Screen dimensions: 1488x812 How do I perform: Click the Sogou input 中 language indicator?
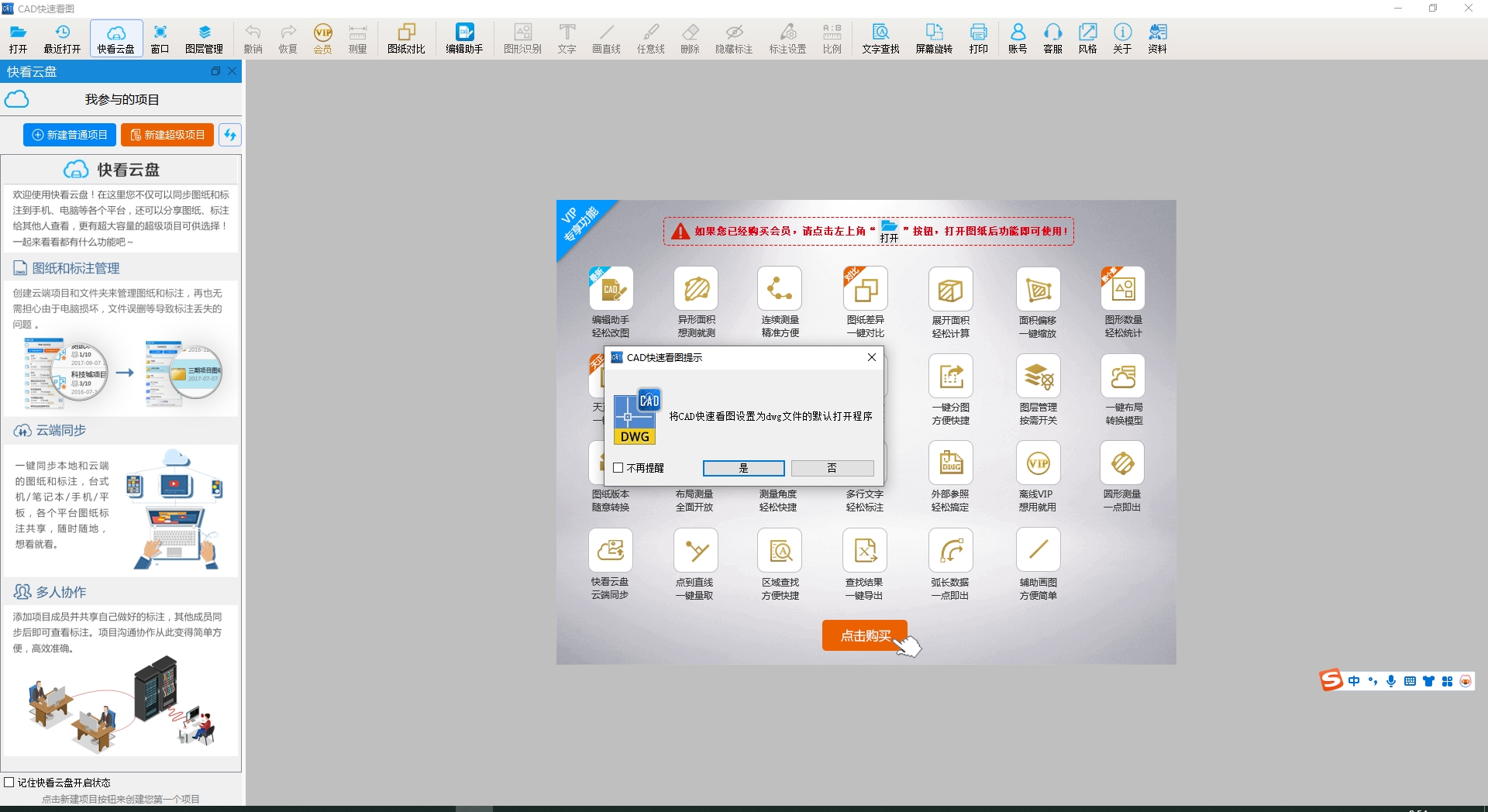[x=1354, y=681]
